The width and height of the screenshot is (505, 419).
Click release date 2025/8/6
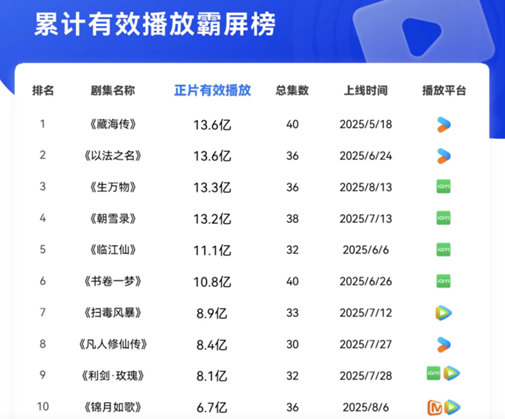(x=366, y=407)
